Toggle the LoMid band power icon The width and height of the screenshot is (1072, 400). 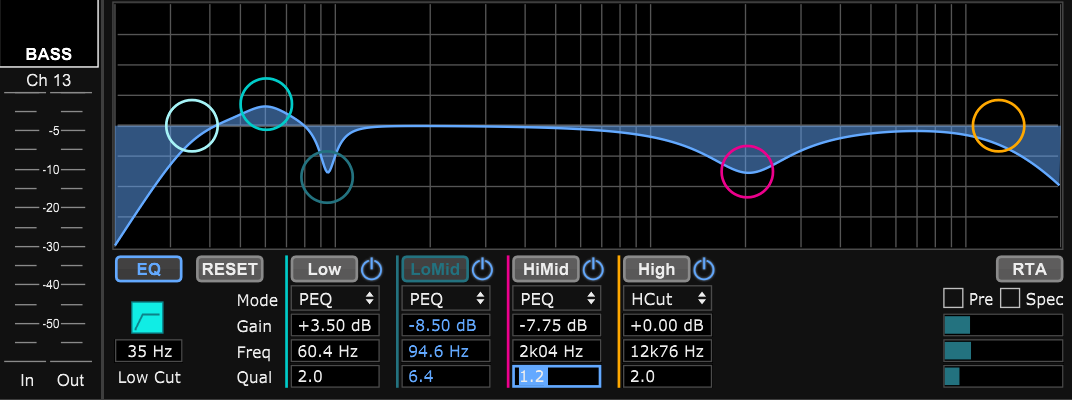click(482, 269)
